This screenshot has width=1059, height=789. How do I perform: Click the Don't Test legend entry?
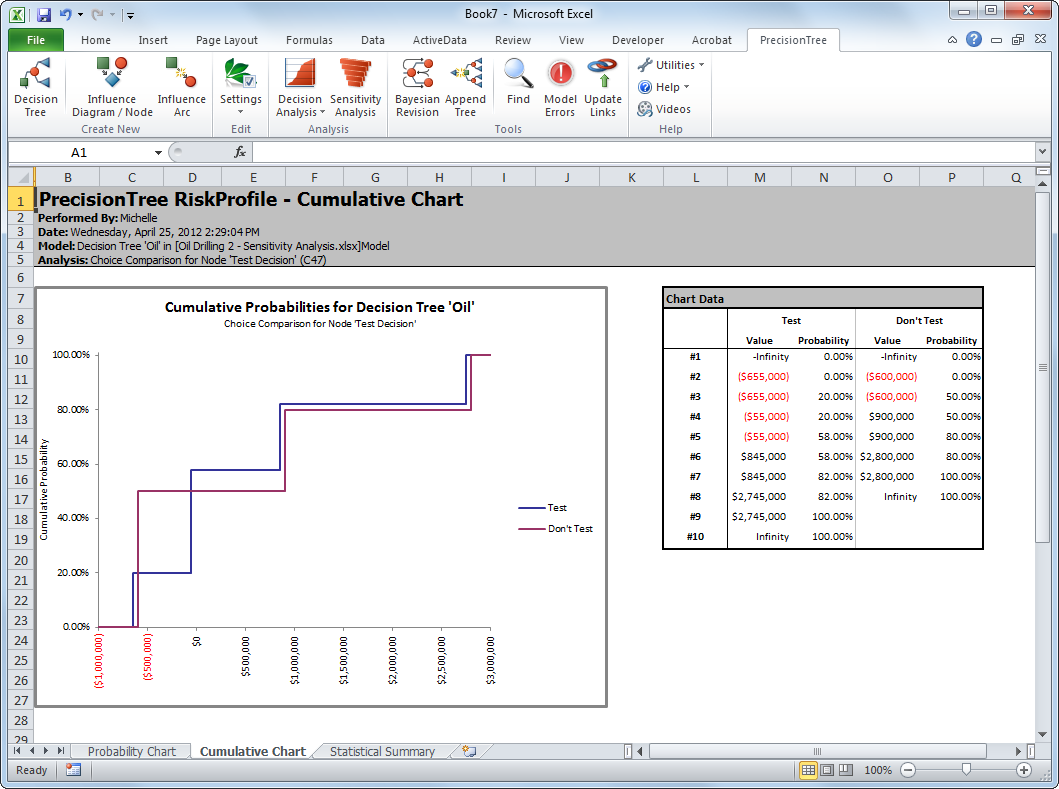coord(555,529)
